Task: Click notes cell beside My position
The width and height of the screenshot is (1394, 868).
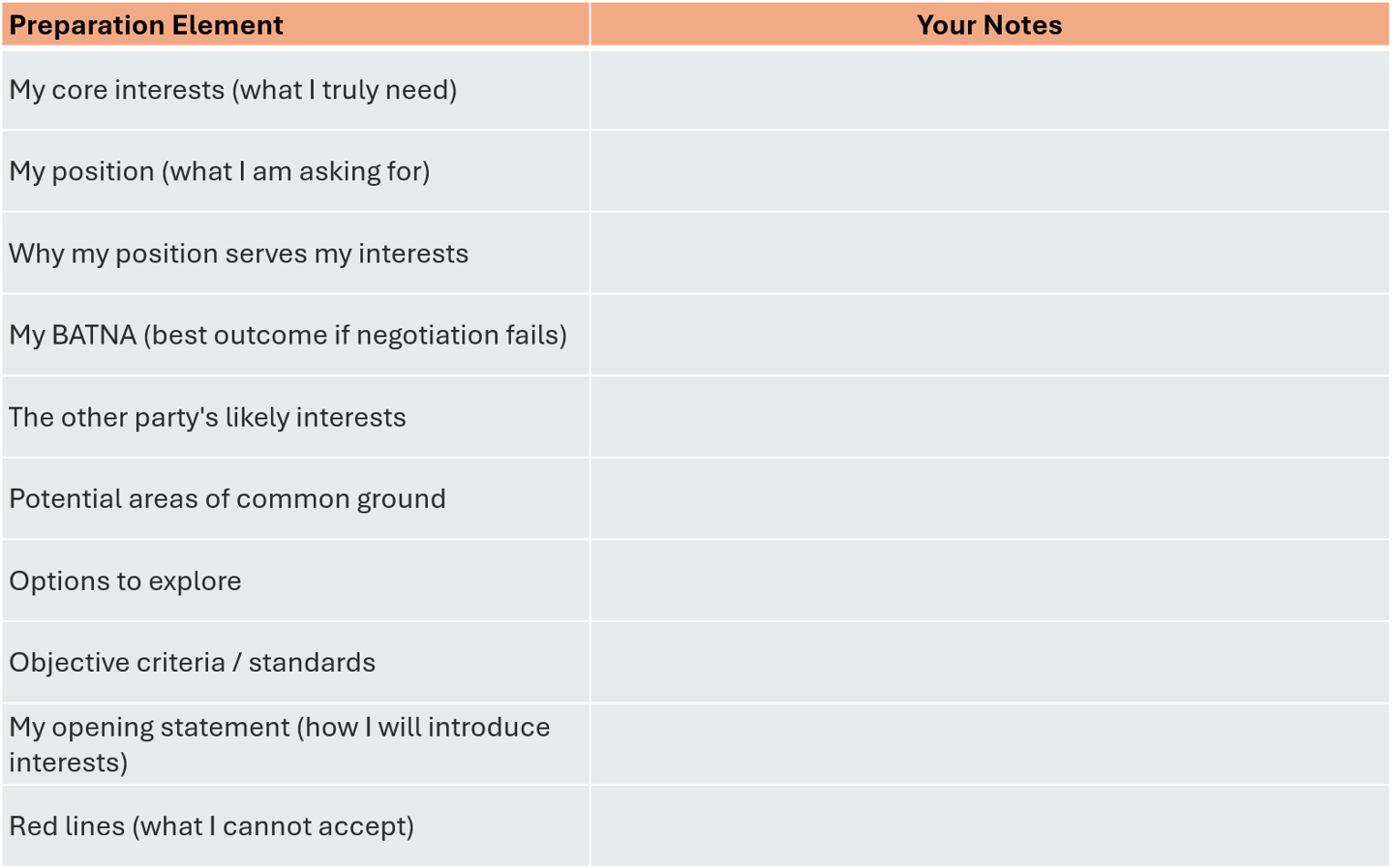Action: (989, 171)
